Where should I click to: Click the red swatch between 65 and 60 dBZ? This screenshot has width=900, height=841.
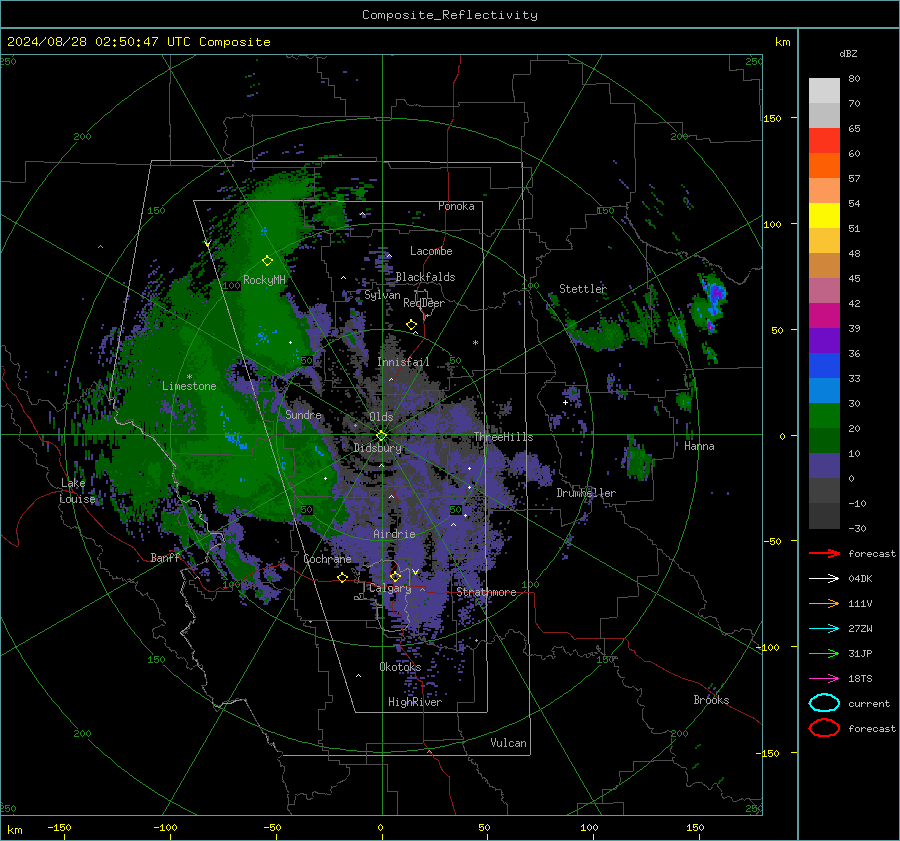point(824,141)
